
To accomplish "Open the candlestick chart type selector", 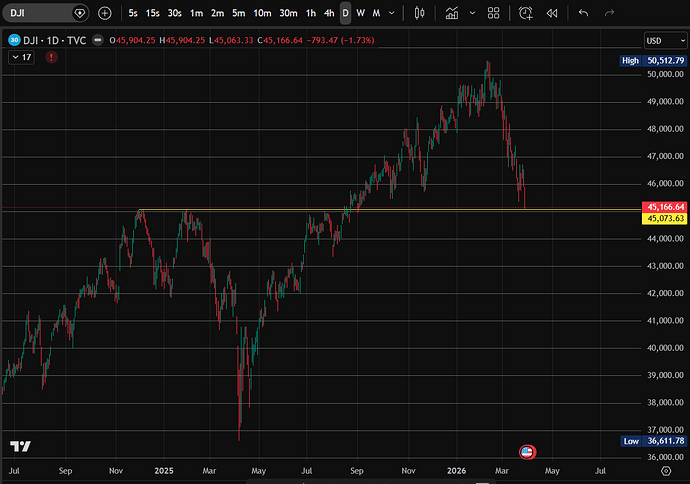I will pos(419,13).
